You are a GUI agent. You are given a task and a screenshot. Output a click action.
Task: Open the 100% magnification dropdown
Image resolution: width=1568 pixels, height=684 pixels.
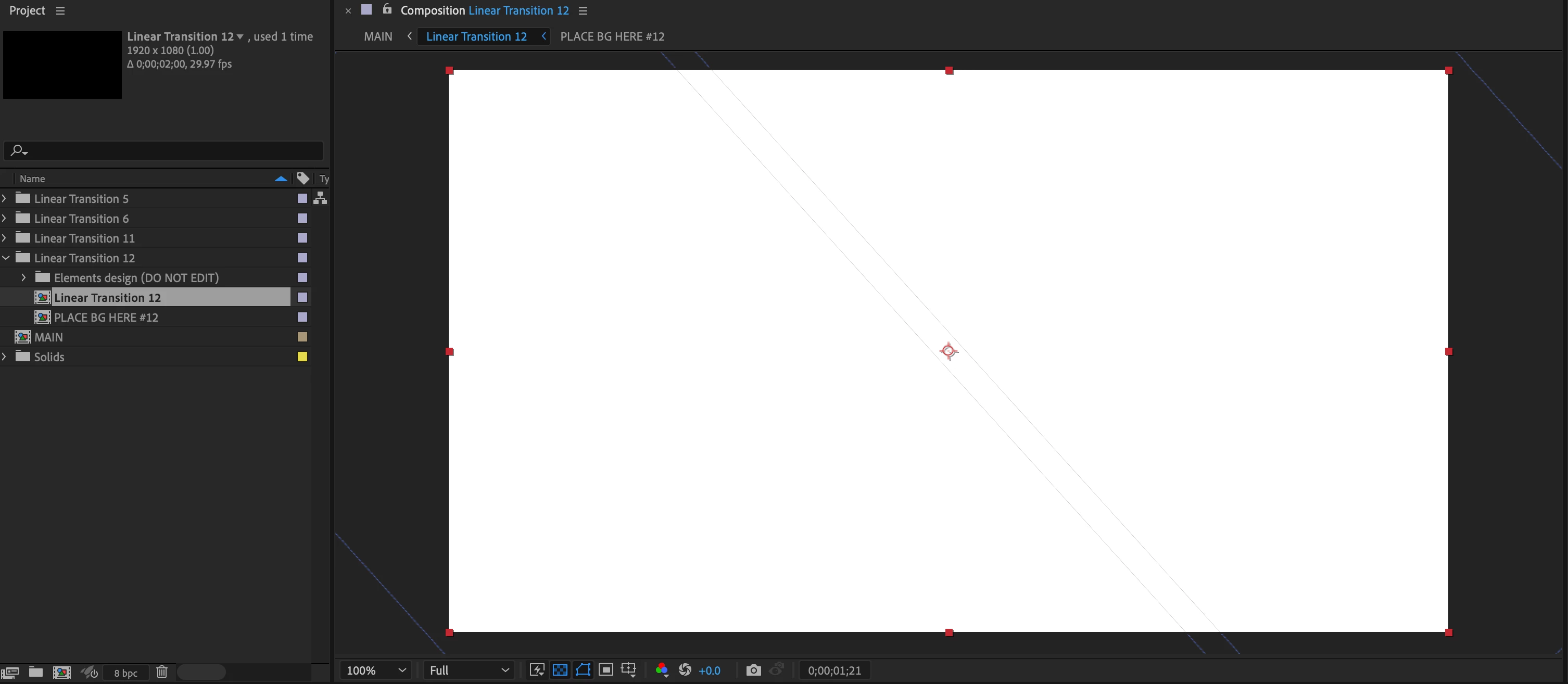375,670
